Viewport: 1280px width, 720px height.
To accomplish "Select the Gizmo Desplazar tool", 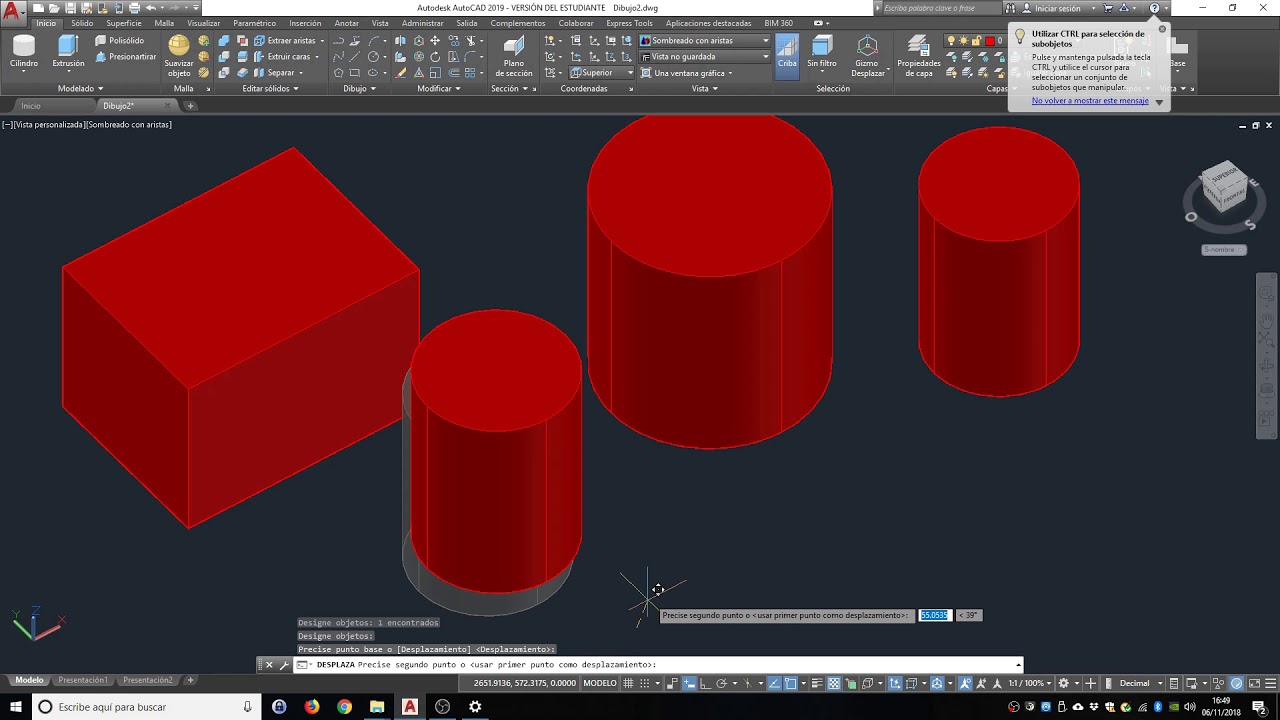I will pos(868,56).
